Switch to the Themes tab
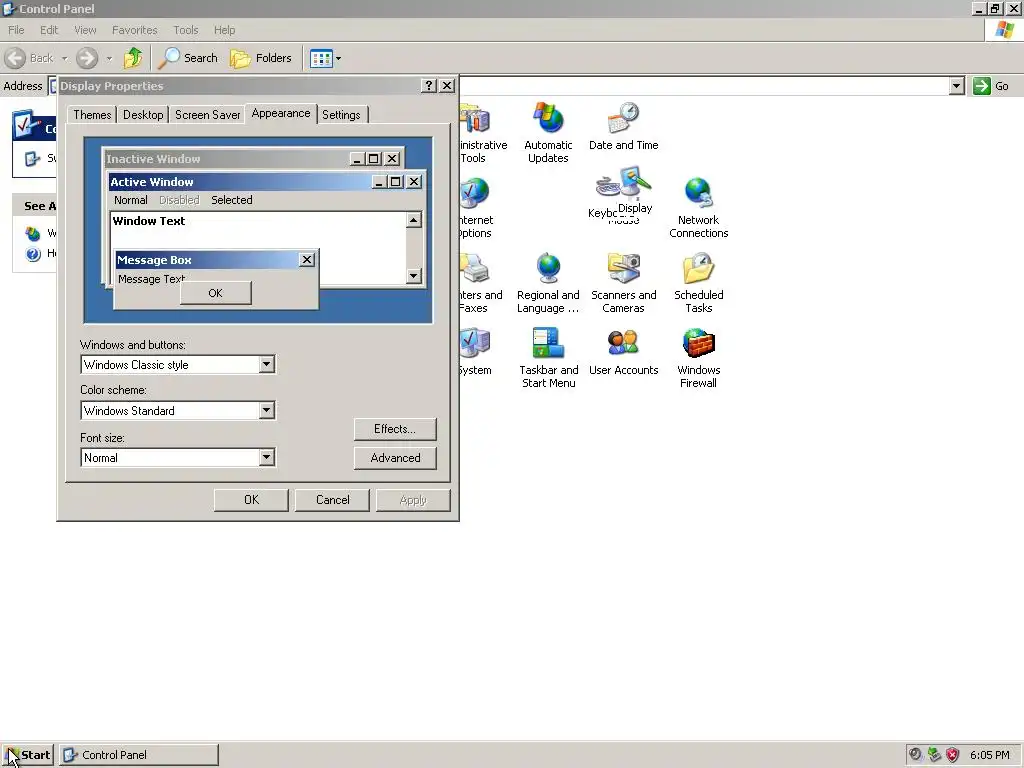The width and height of the screenshot is (1024, 768). pos(92,115)
